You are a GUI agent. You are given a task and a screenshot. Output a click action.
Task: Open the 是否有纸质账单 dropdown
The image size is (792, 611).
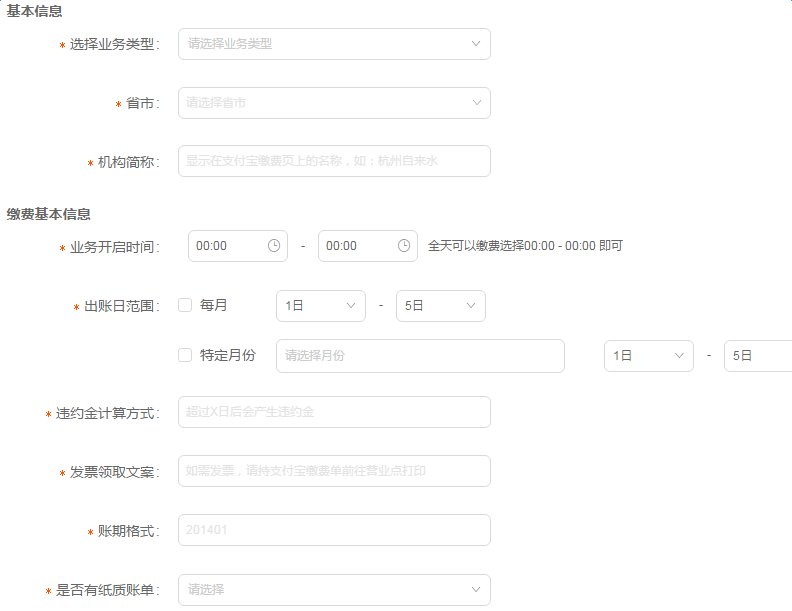coord(334,590)
